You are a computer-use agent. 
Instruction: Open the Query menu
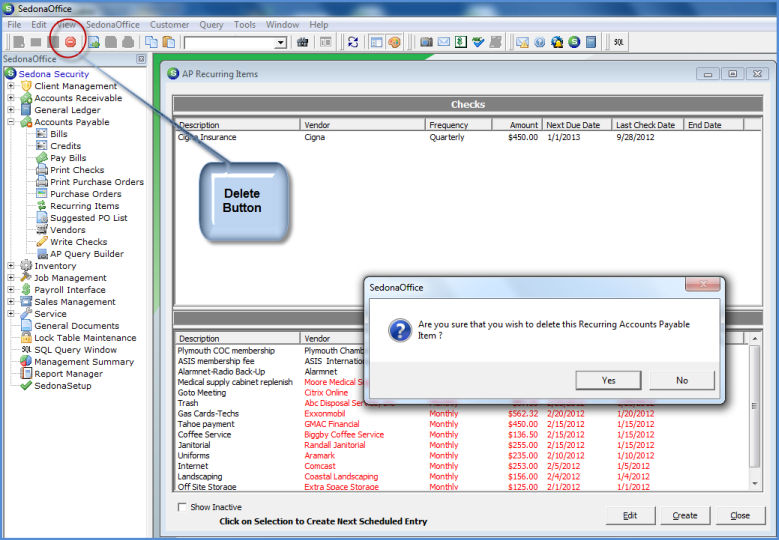pyautogui.click(x=211, y=24)
